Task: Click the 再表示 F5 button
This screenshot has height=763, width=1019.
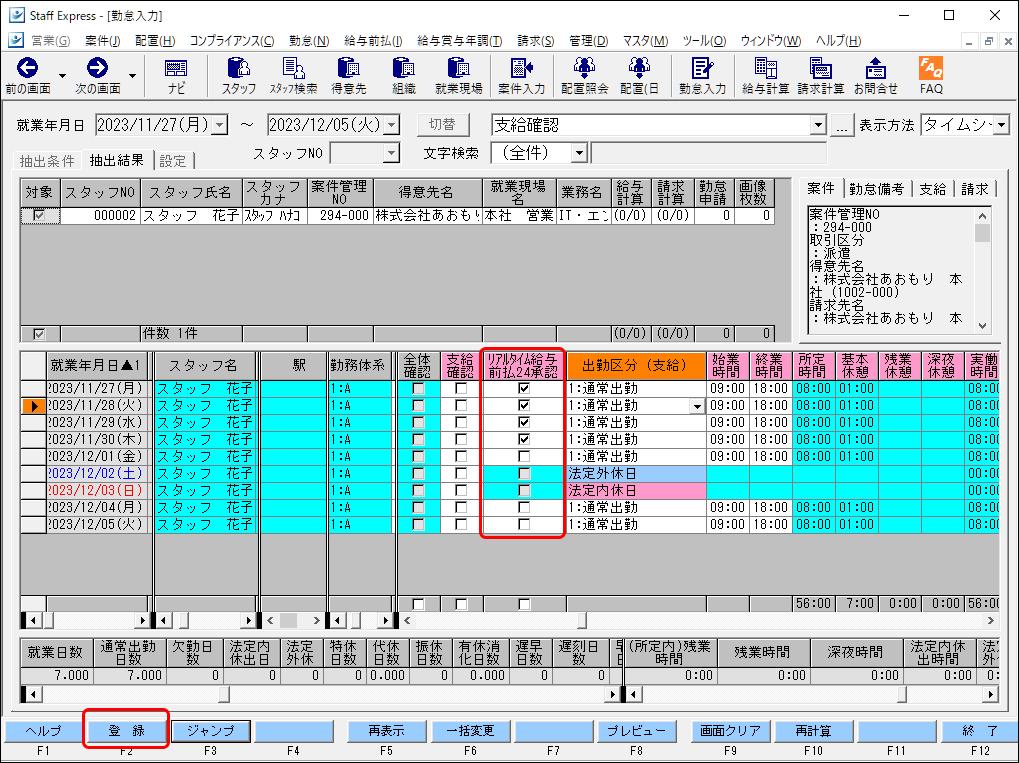Action: 386,731
